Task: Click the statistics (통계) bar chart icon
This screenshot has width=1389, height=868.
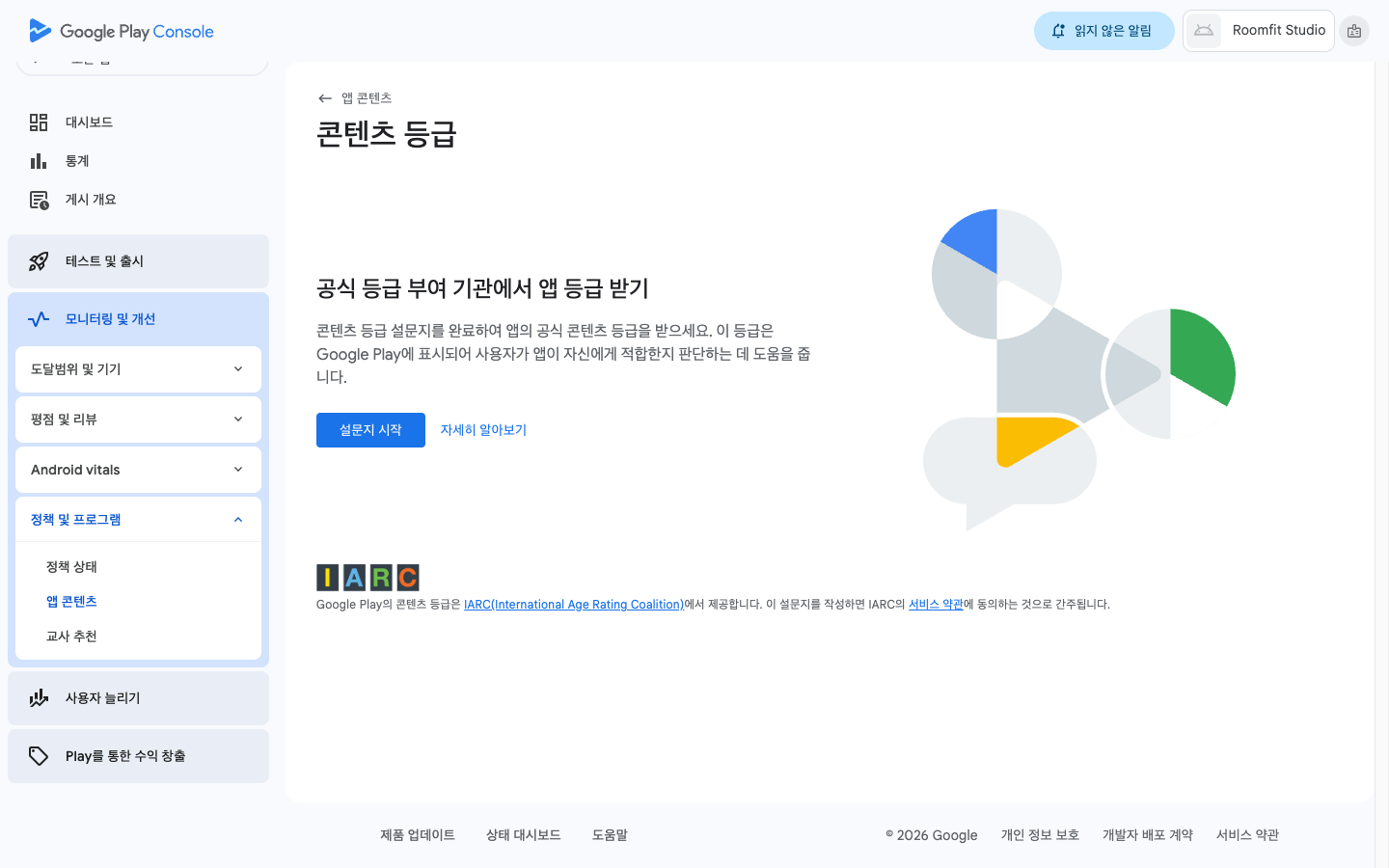Action: (x=39, y=161)
